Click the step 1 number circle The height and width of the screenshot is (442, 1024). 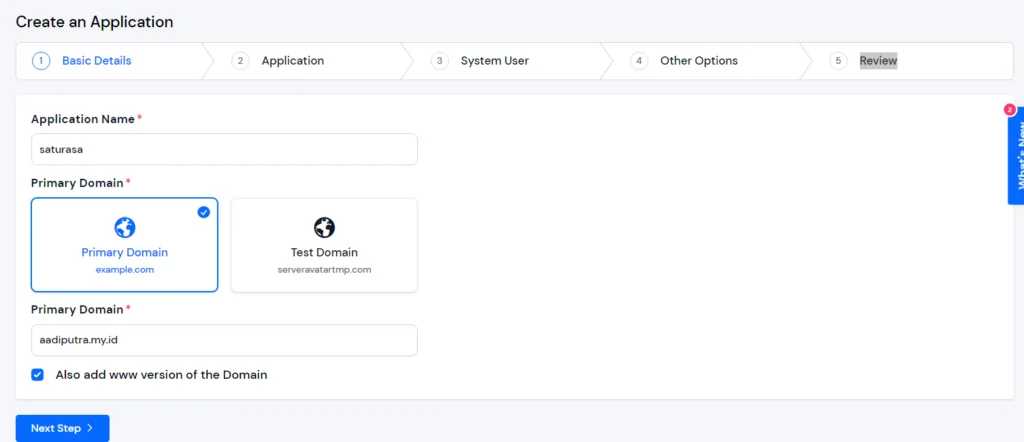pos(40,61)
